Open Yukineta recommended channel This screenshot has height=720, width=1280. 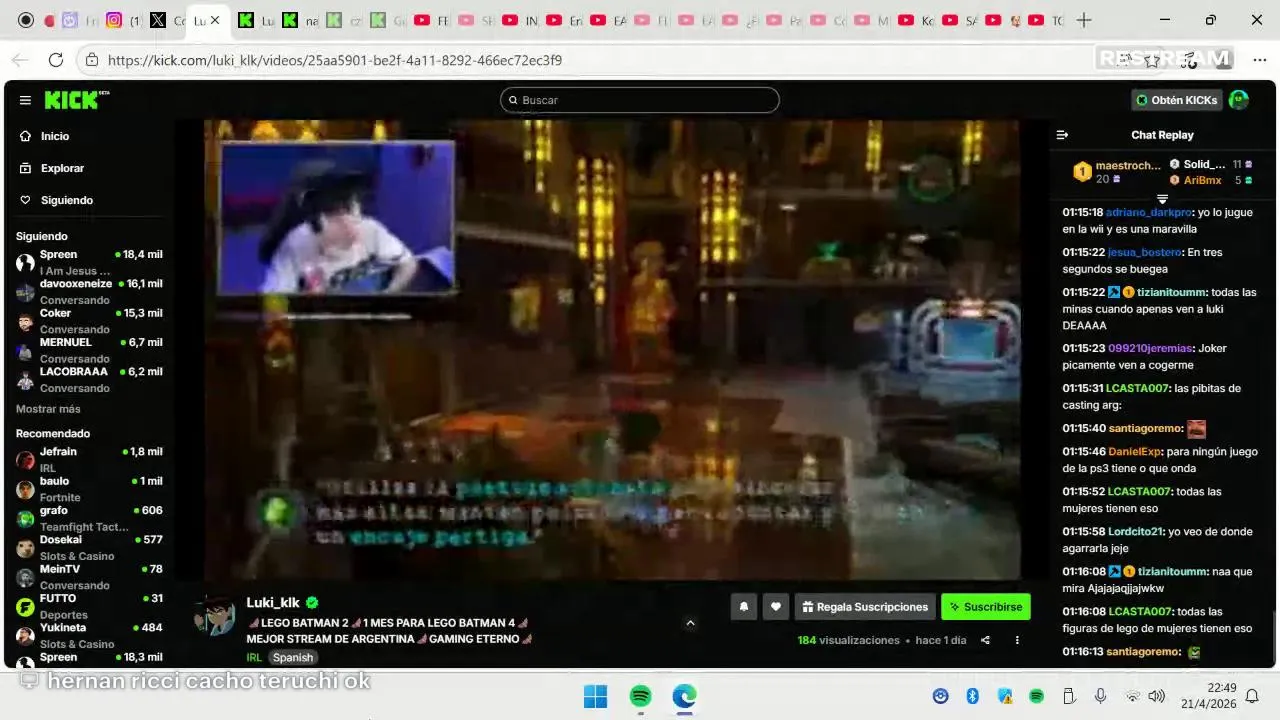[89, 635]
